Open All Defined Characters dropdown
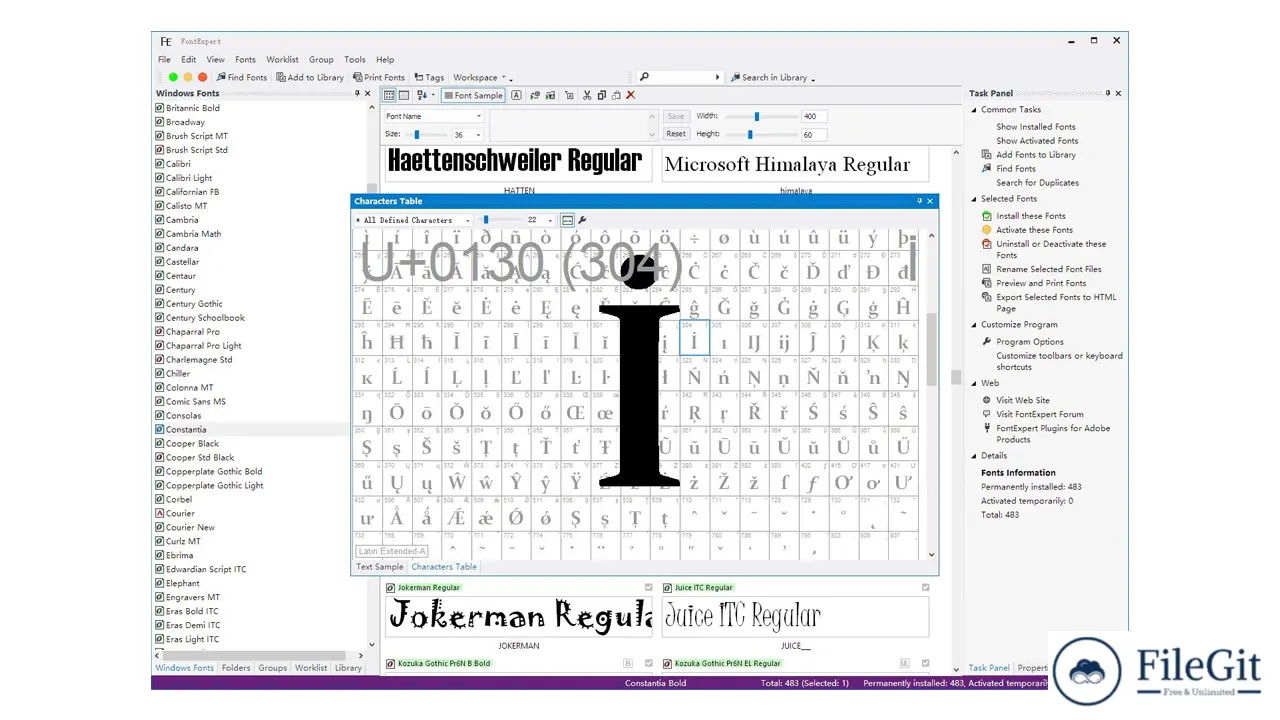Screen dimensions: 1280x720 pyautogui.click(x=413, y=220)
